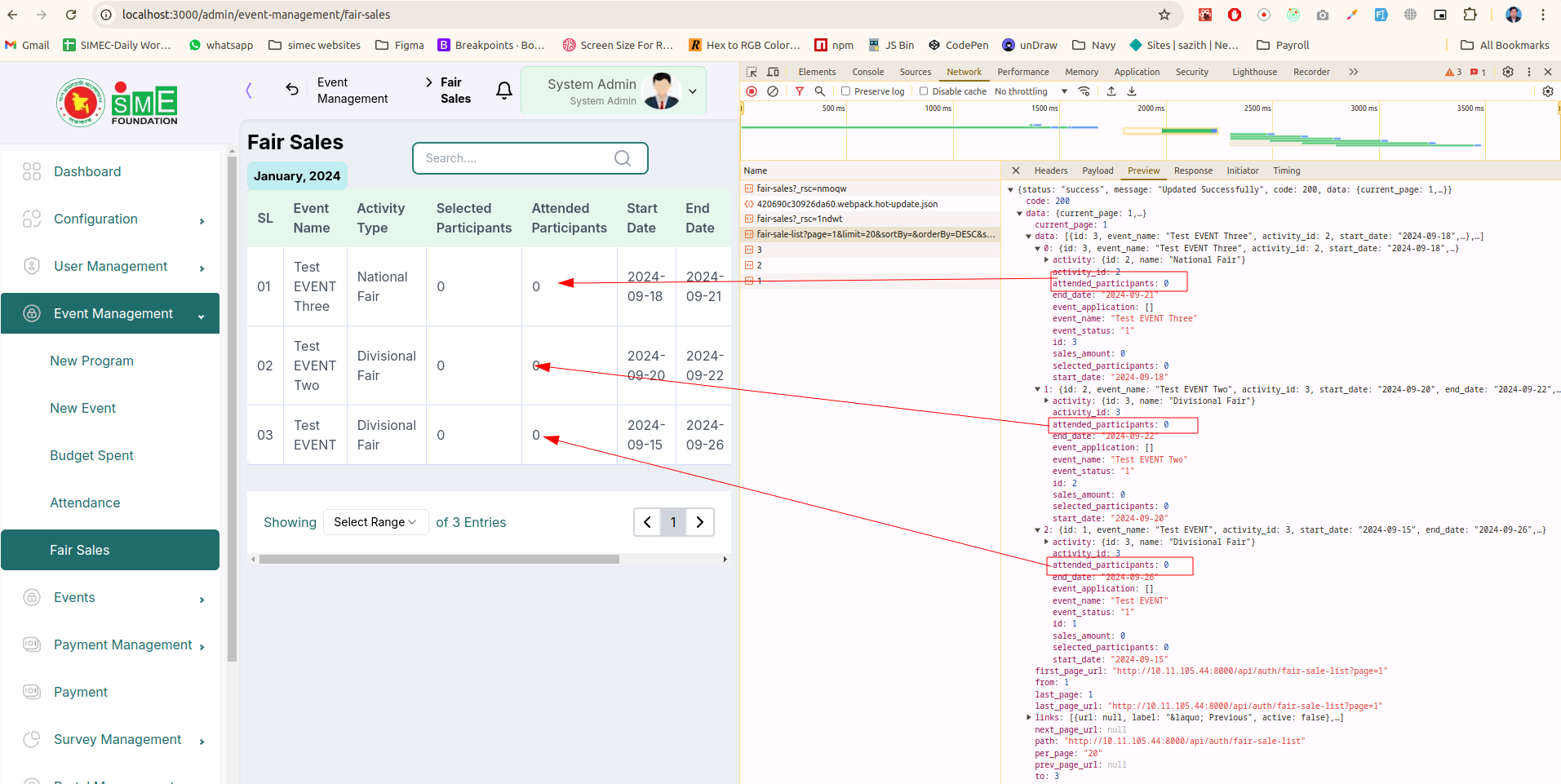Enable Preserve log checkbox
This screenshot has width=1561, height=784.
pyautogui.click(x=846, y=91)
